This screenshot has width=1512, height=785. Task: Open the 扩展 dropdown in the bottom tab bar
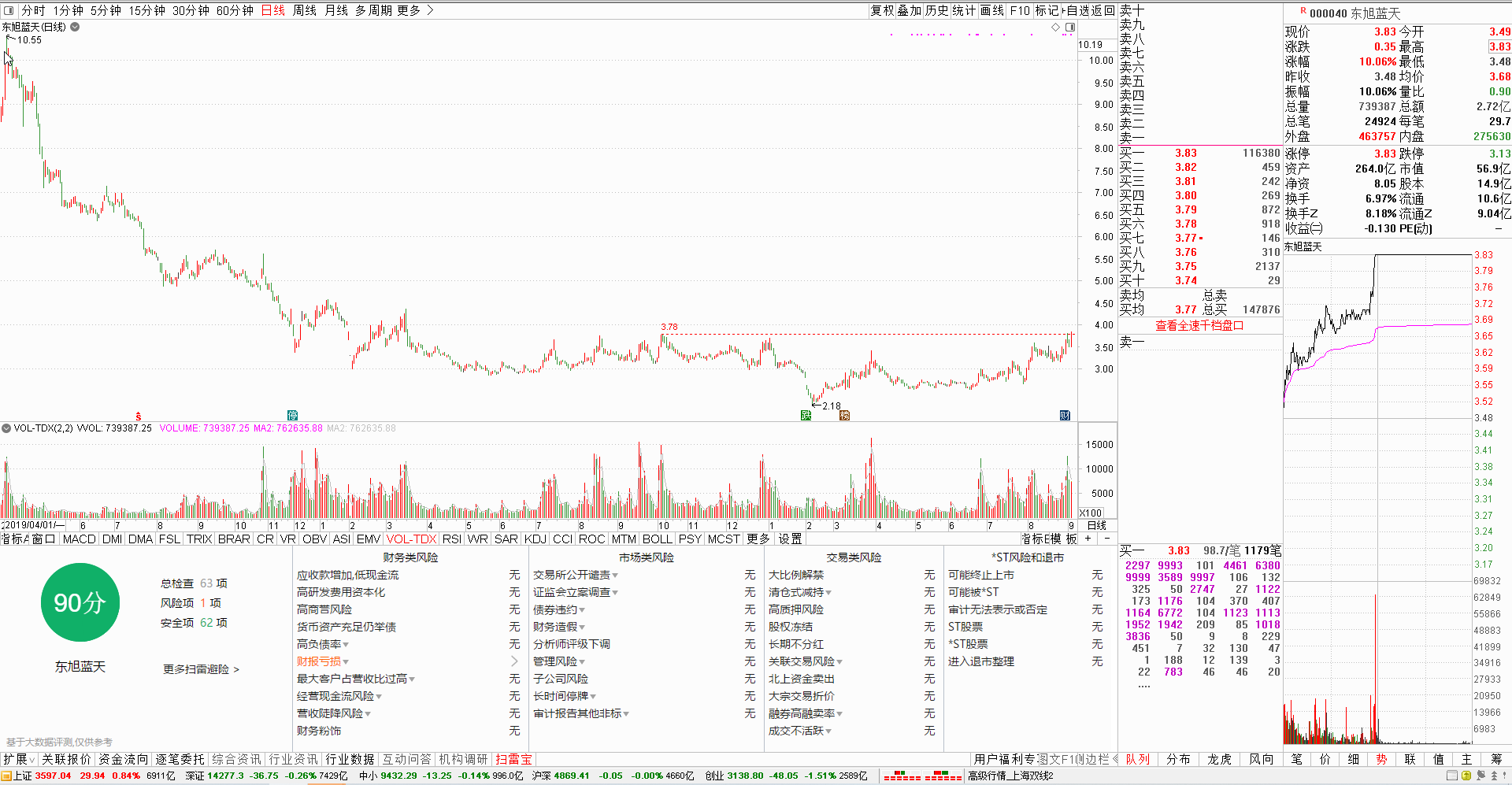(19, 759)
